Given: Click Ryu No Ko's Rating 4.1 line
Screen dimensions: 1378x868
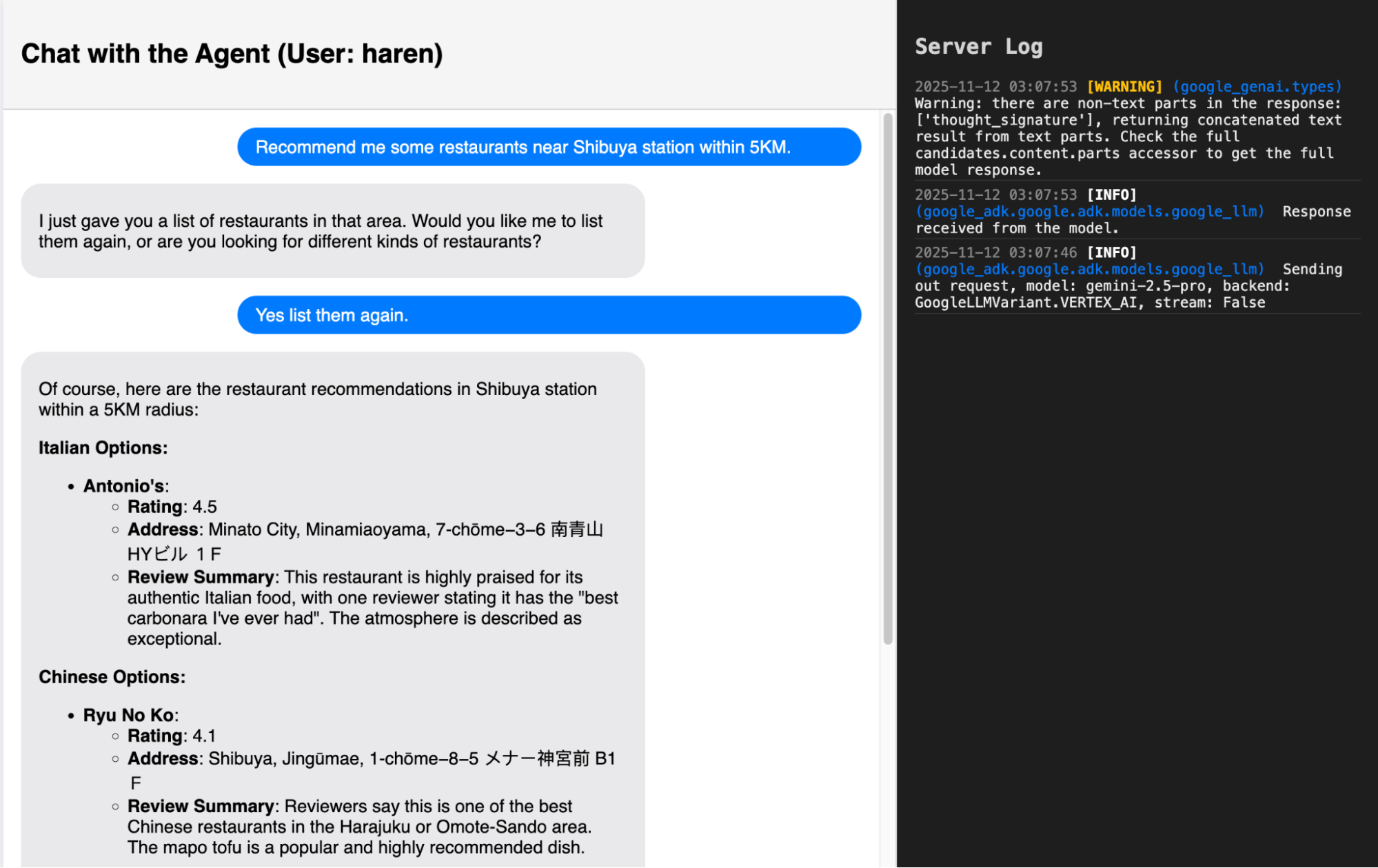Looking at the screenshot, I should click(172, 736).
